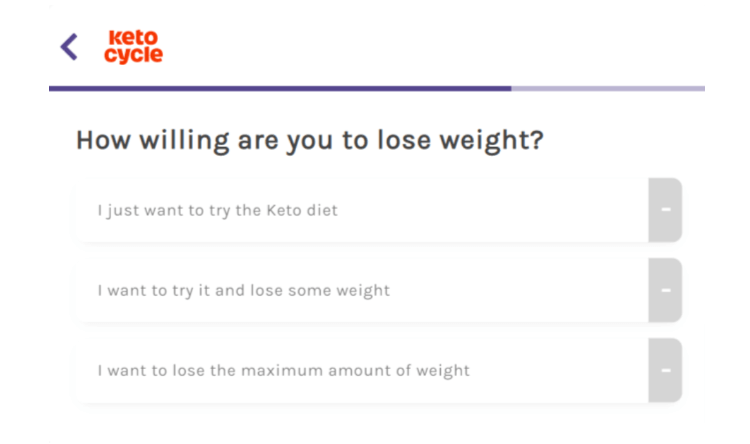Image resolution: width=750 pixels, height=444 pixels.
Task: Click the dash icon beside maximum amount of weight
Action: (666, 370)
